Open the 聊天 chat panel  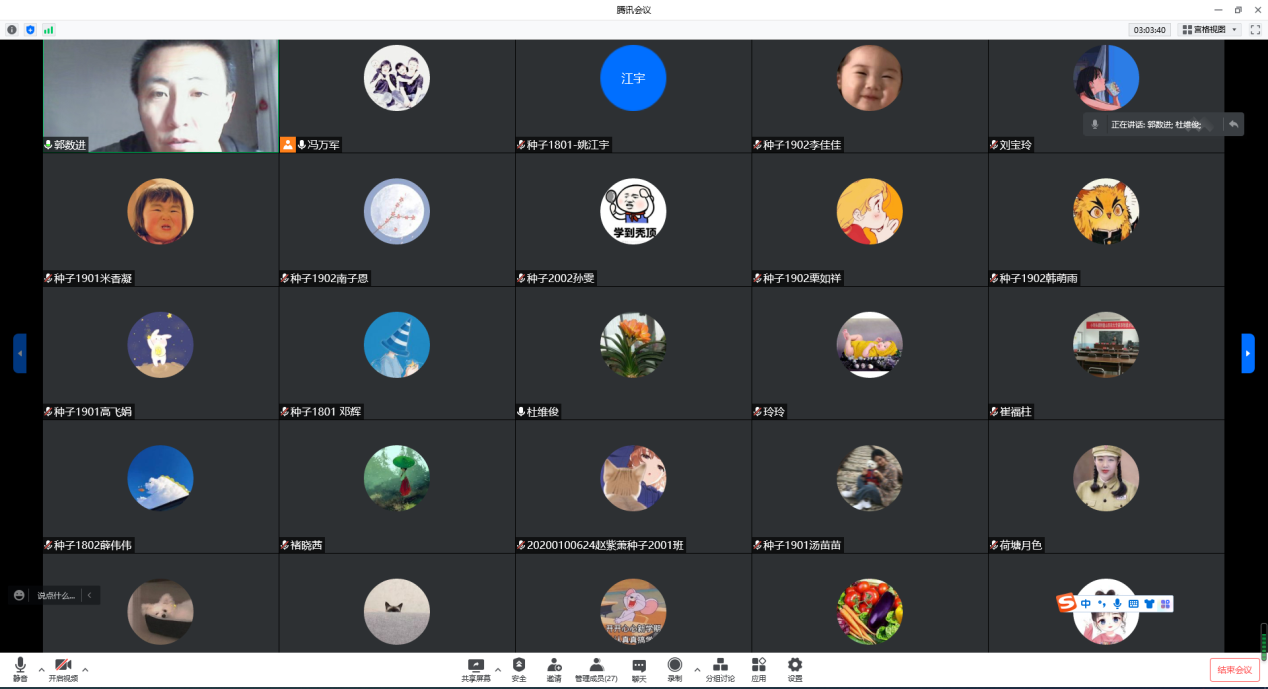pos(639,669)
